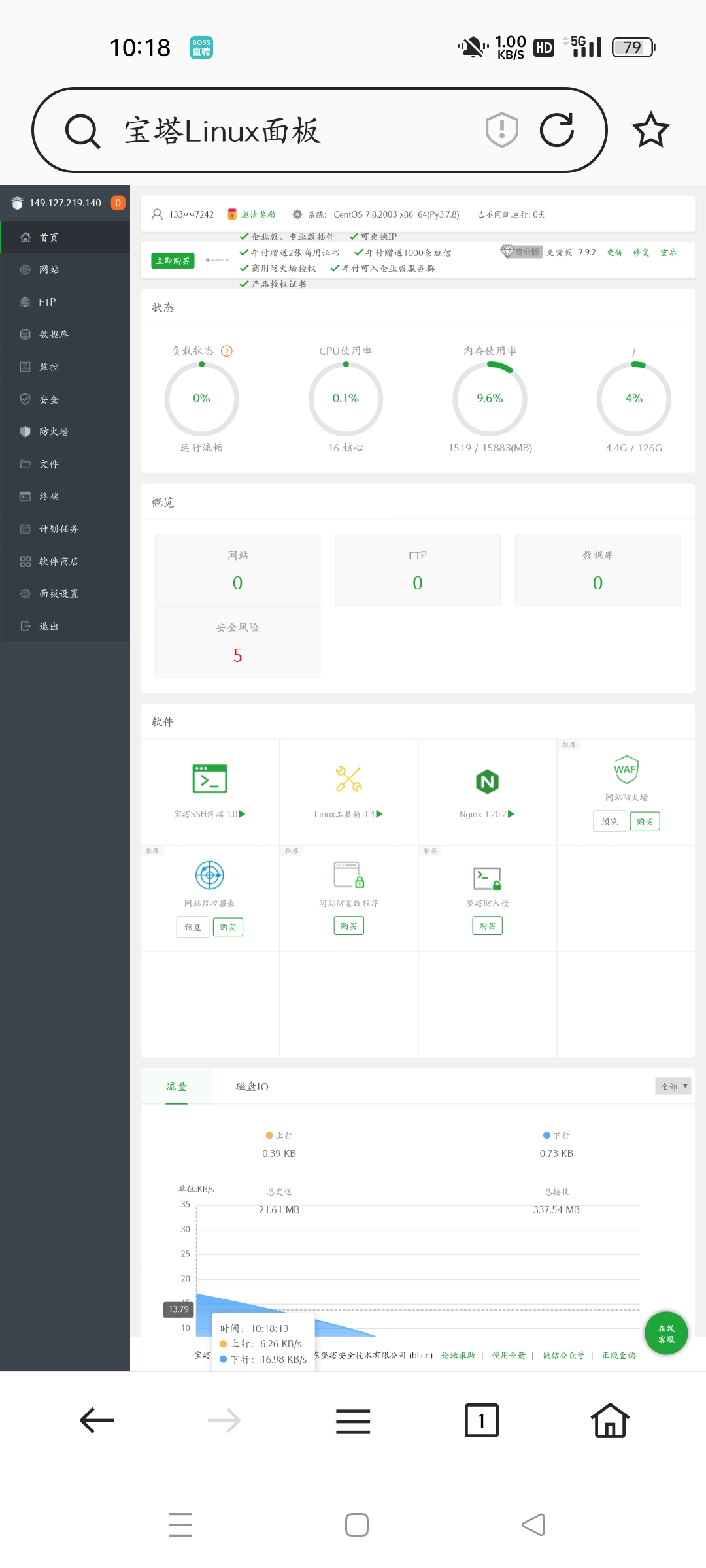Open the 正版查询 footer link
This screenshot has height=1568, width=706.
tap(619, 1355)
